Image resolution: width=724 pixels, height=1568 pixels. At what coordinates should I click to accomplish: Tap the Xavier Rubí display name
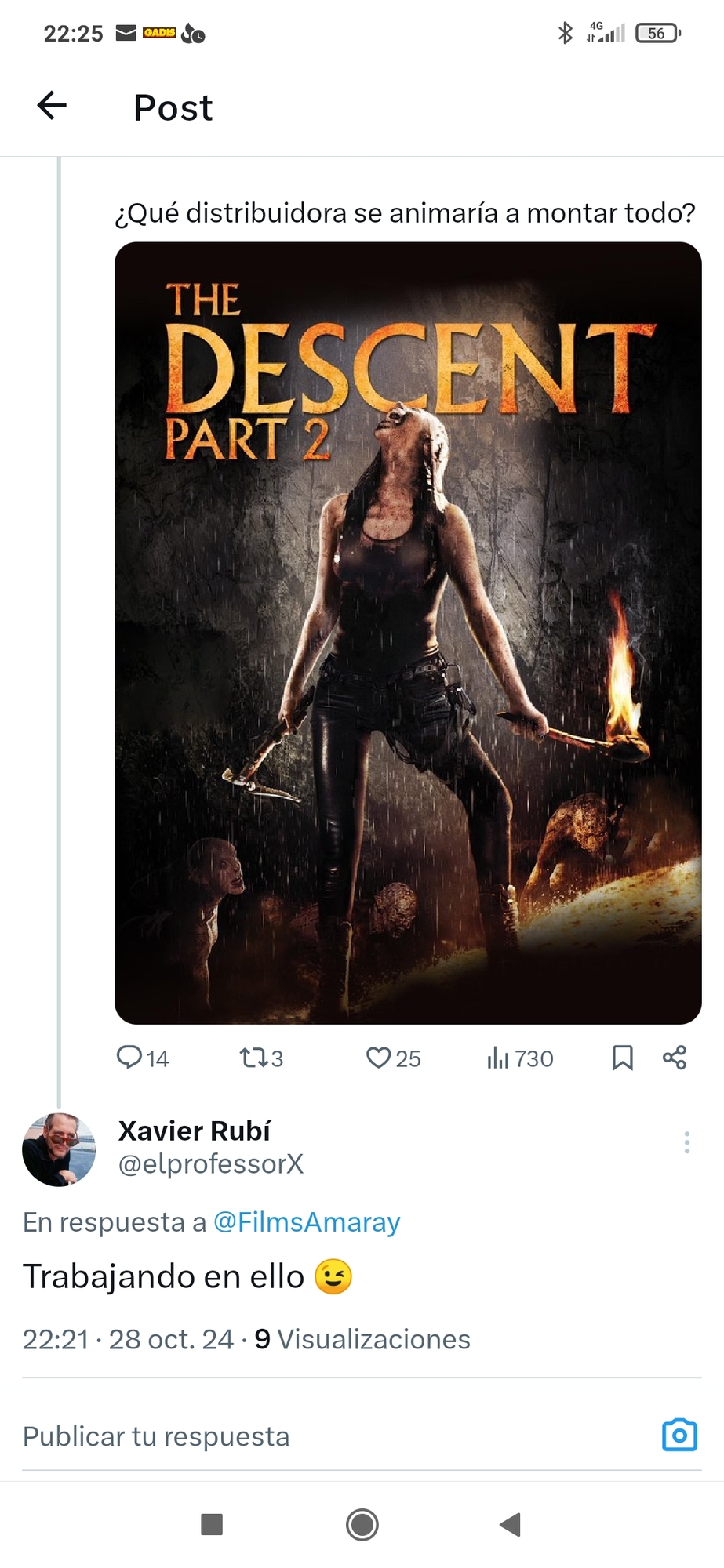pos(195,1131)
